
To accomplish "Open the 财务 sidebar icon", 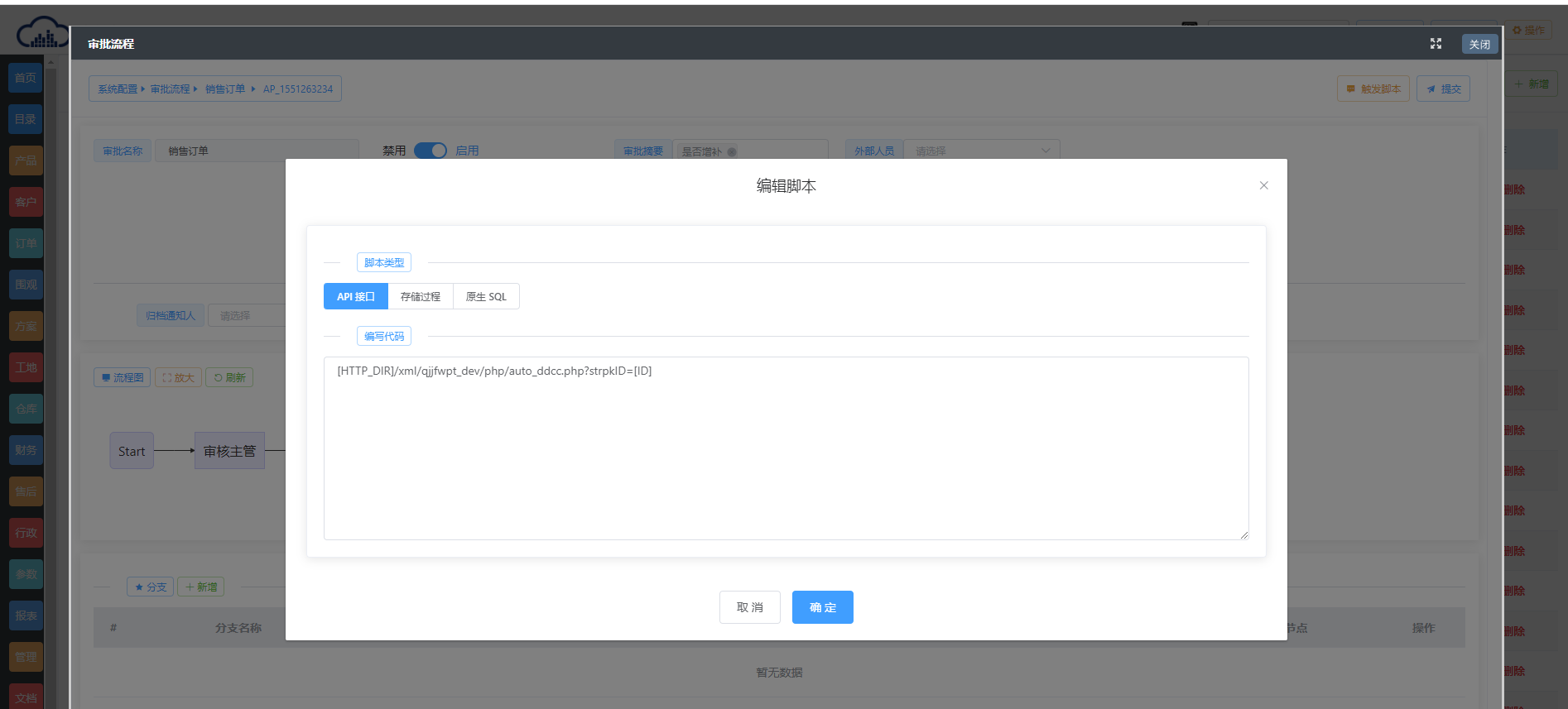I will [26, 450].
